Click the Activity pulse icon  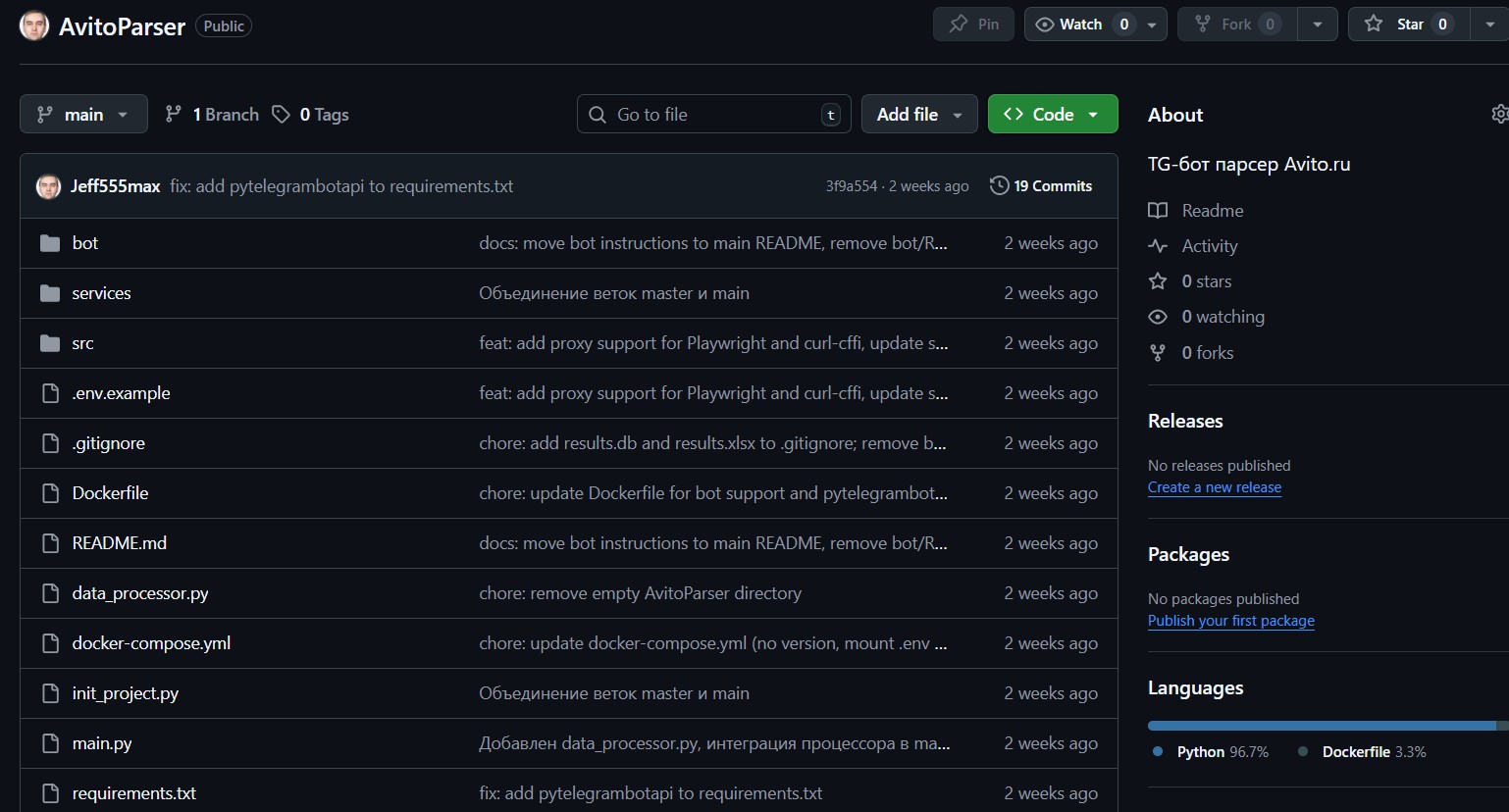click(x=1158, y=246)
